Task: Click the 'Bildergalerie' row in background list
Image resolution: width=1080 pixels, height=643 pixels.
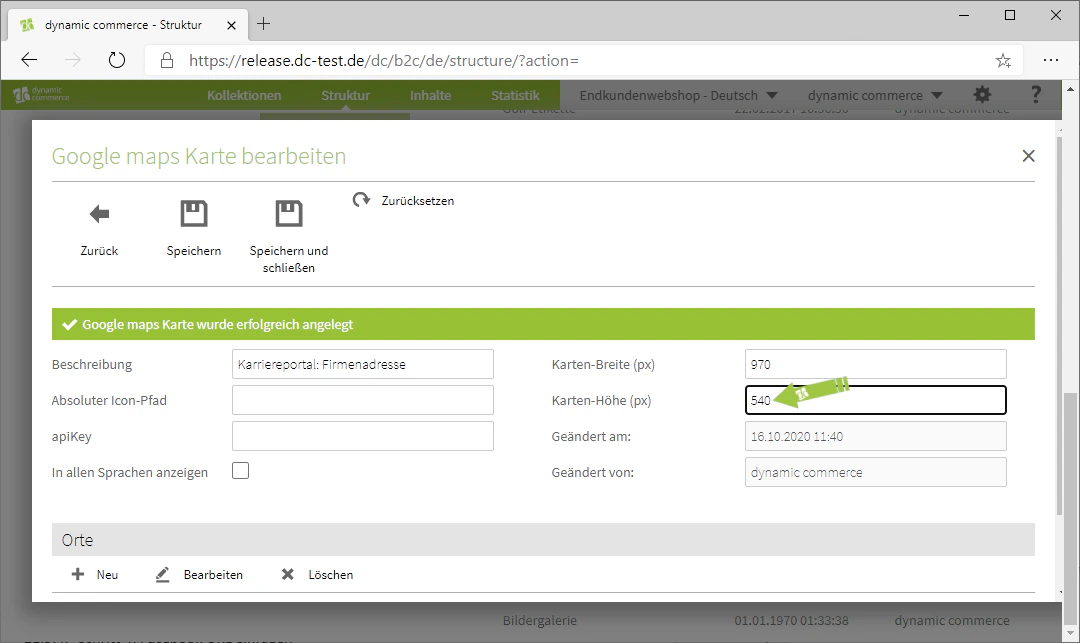Action: click(x=539, y=620)
